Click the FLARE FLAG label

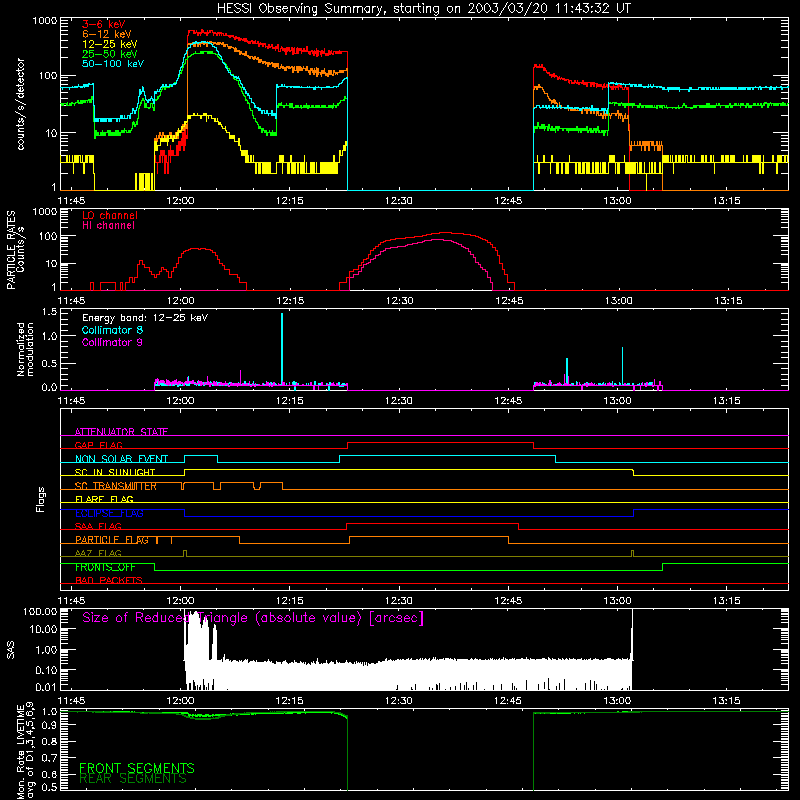coord(104,499)
